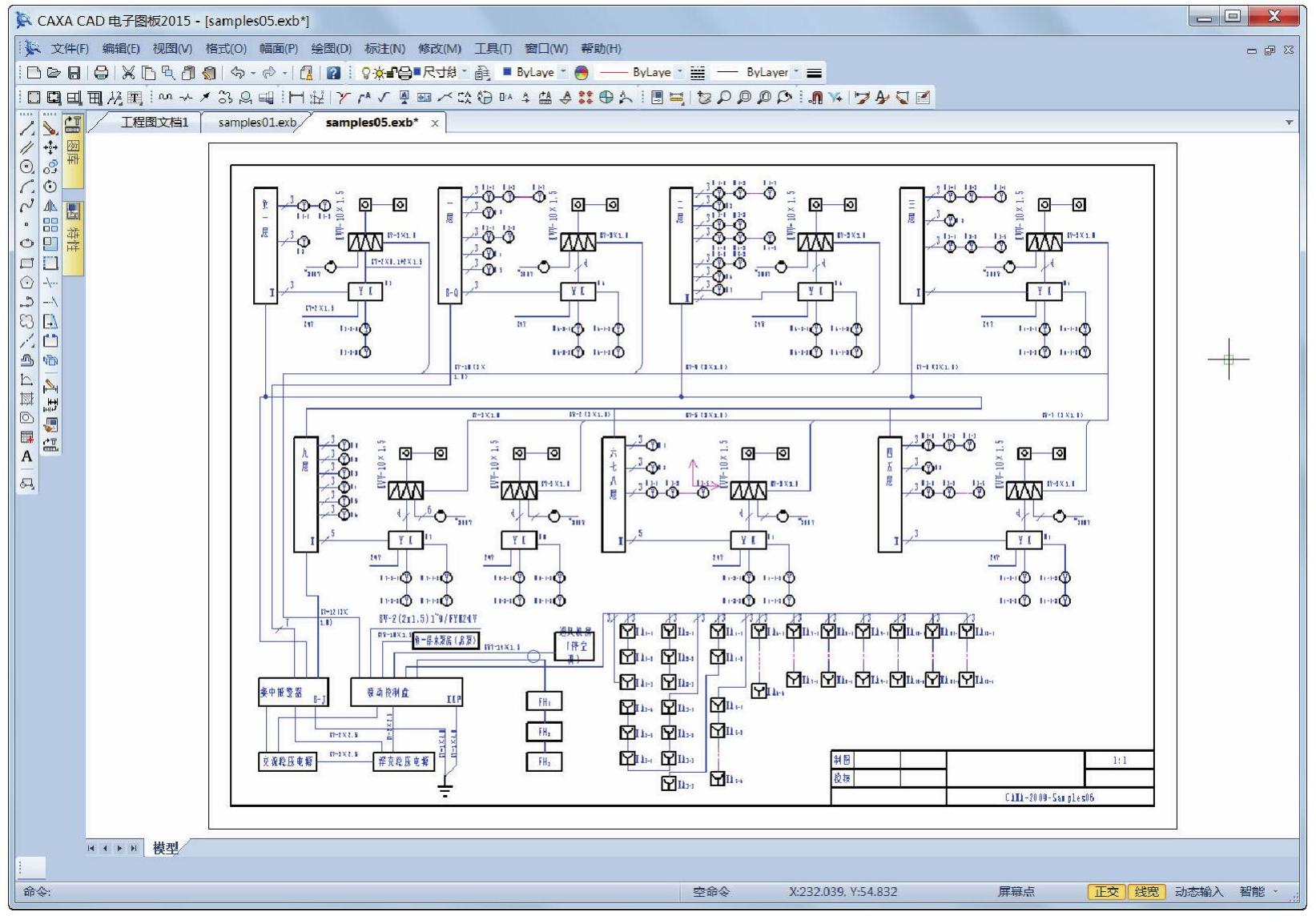Close the samples05.exb tab
Screen dimensions: 1316x924
click(435, 123)
